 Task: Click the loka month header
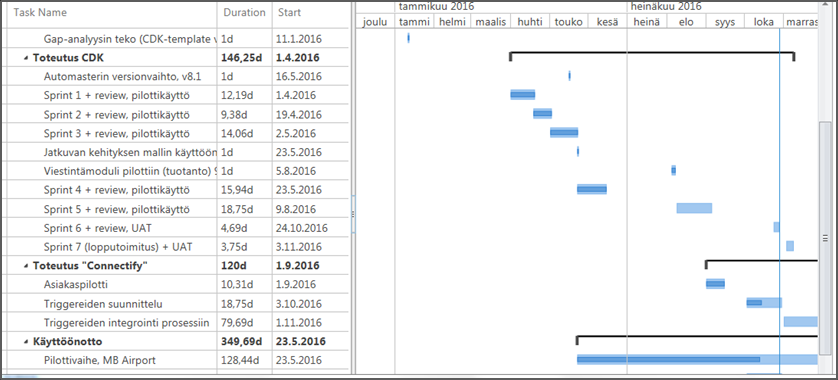click(x=764, y=22)
